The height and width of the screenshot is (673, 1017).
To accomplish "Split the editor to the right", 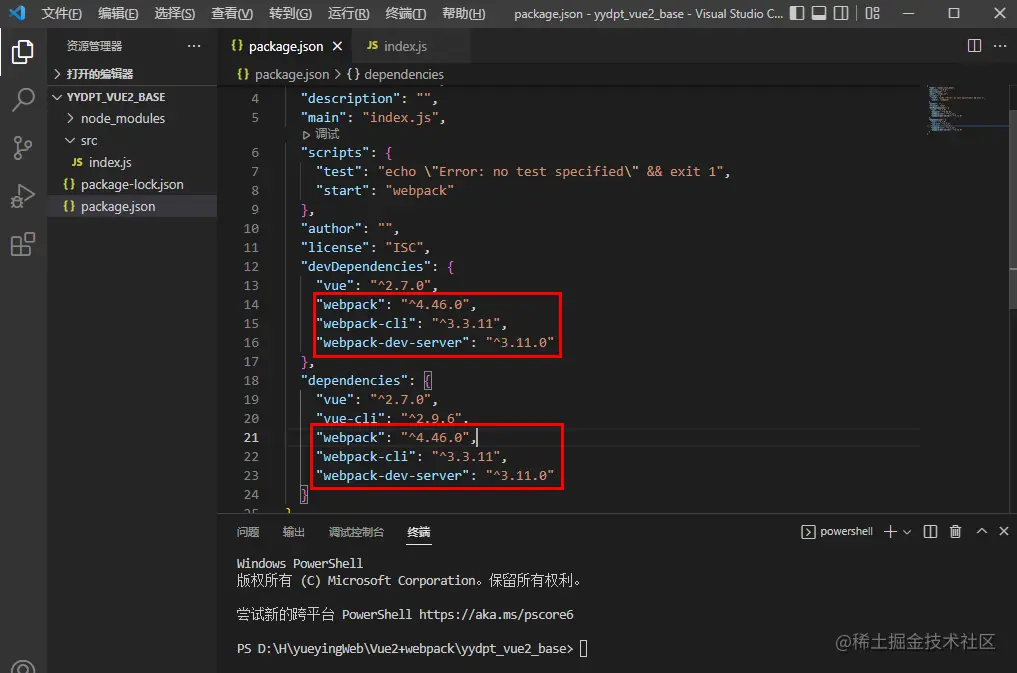I will (974, 45).
